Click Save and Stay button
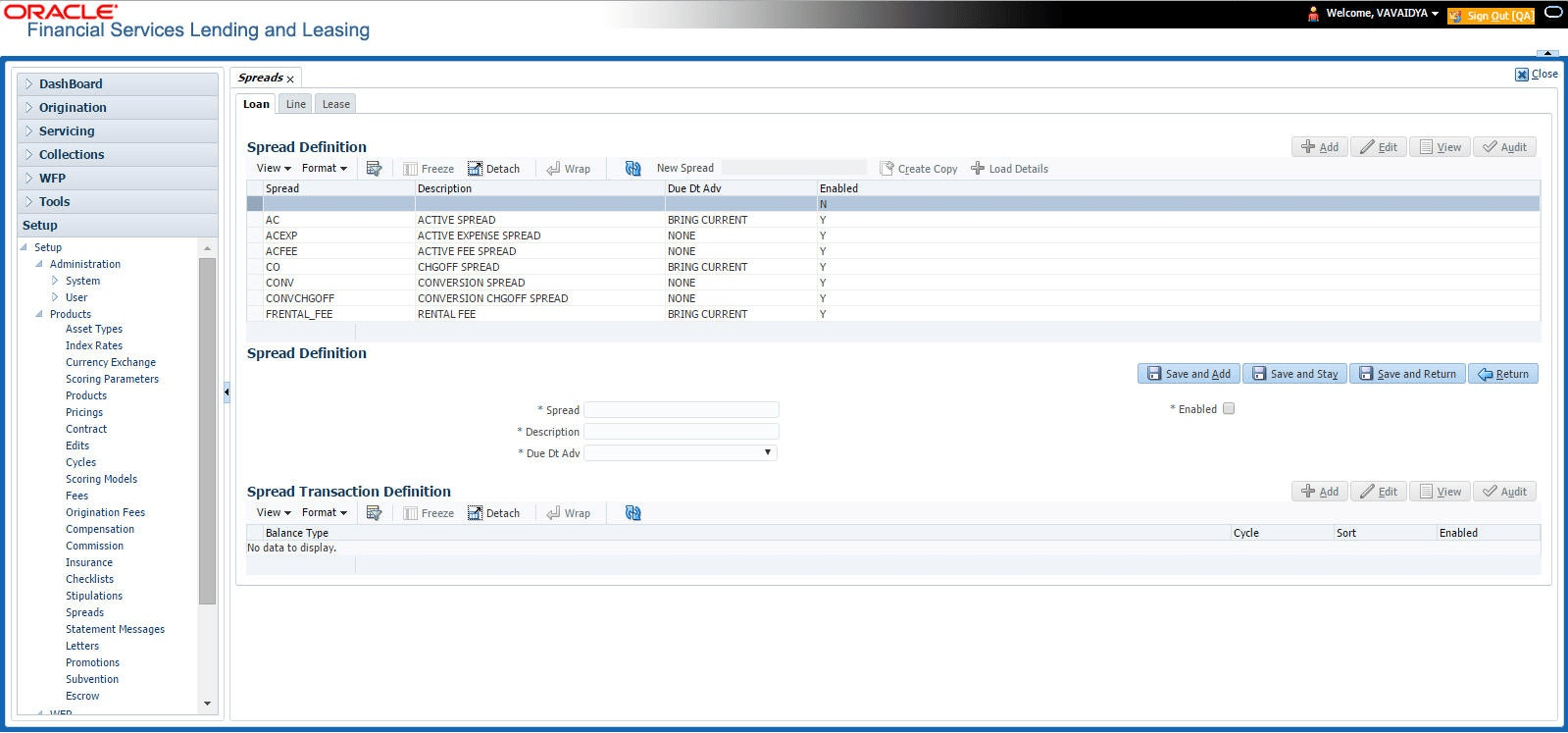Screen dimensions: 1568x733 (1295, 374)
